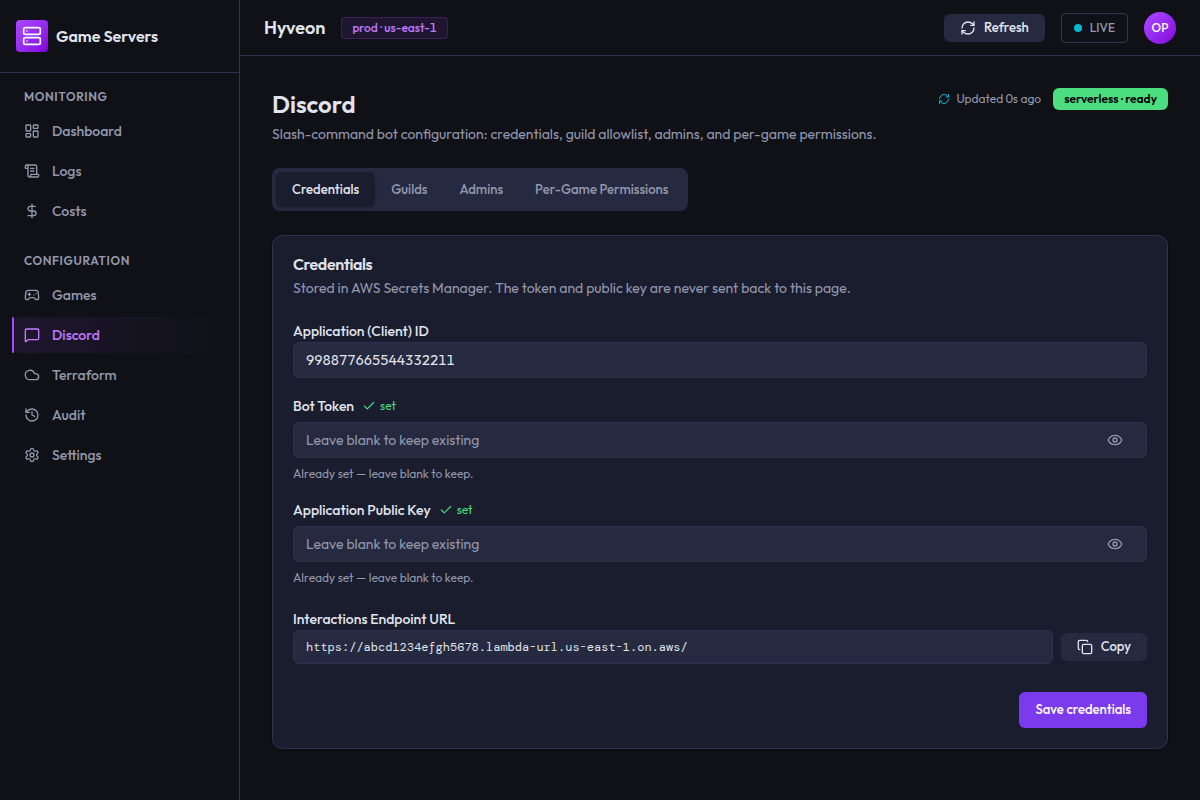Navigate to Logs page
The height and width of the screenshot is (800, 1200).
pos(119,171)
